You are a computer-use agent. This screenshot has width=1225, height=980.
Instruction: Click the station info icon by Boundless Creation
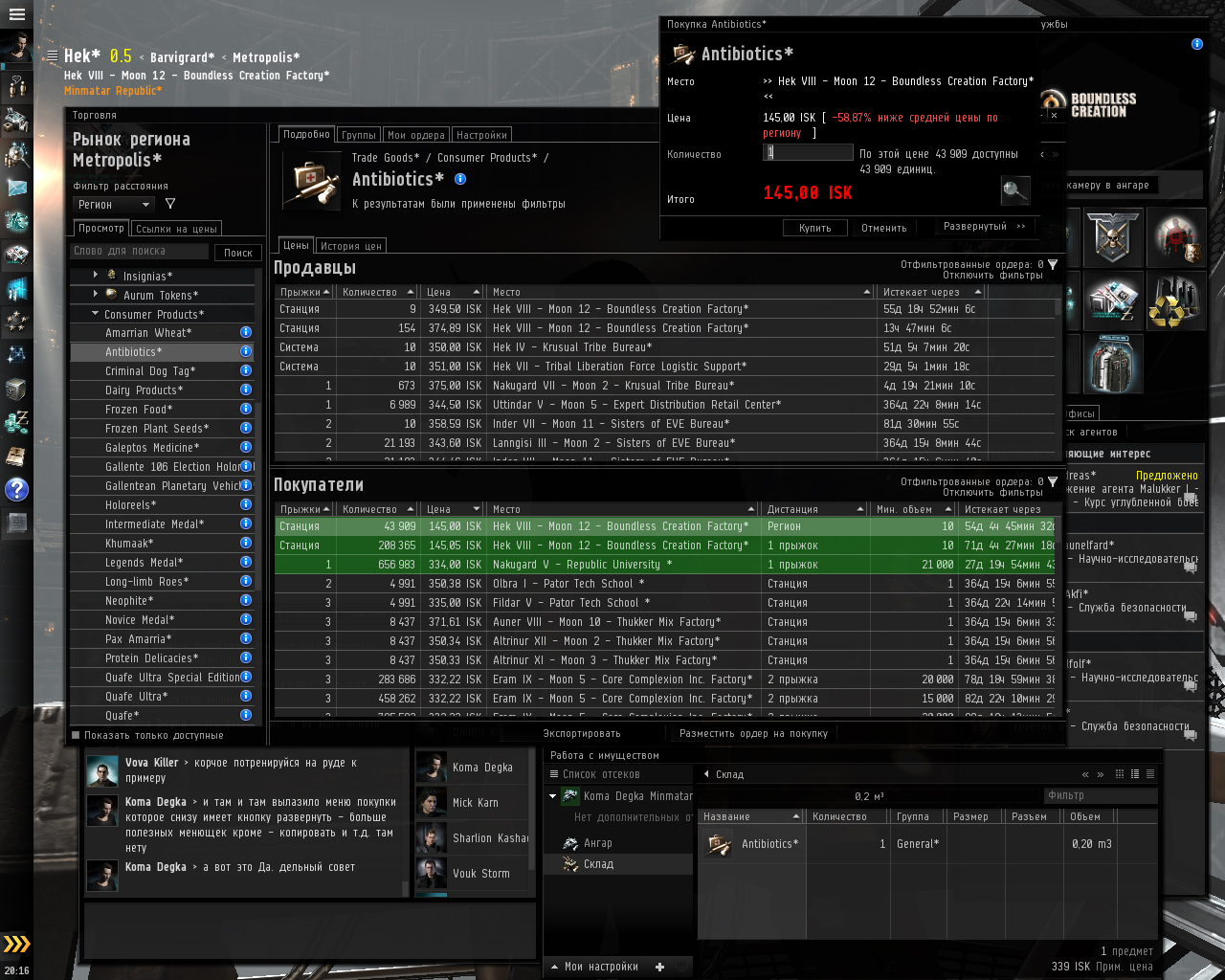click(1196, 44)
